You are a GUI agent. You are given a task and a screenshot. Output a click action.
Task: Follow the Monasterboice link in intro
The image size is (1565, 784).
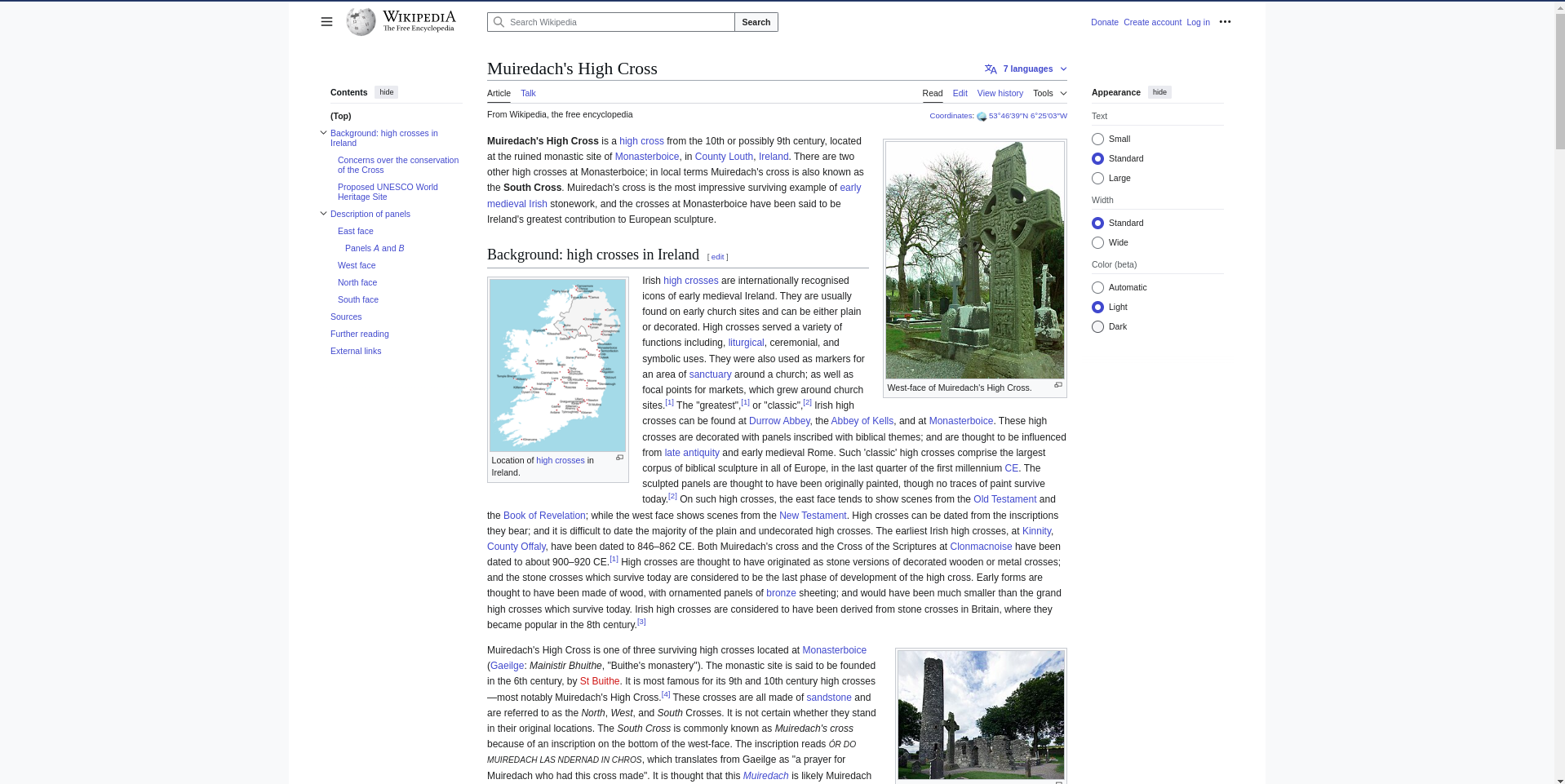coord(646,157)
